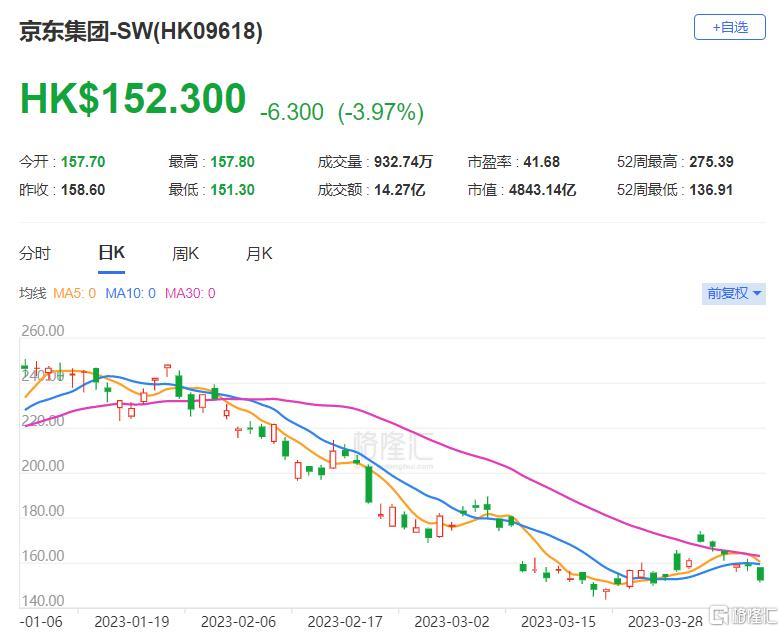Expand the 前复权 adjustment dropdown

point(734,293)
